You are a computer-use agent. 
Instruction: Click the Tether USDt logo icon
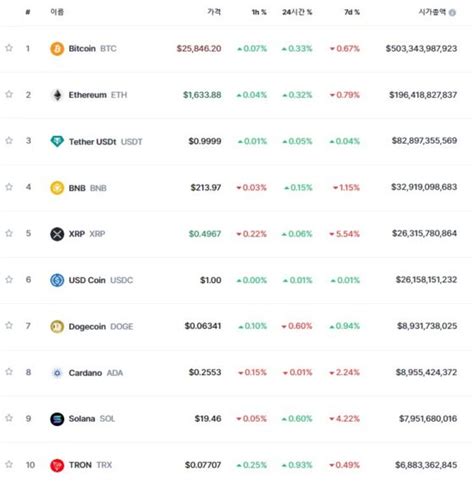57,142
